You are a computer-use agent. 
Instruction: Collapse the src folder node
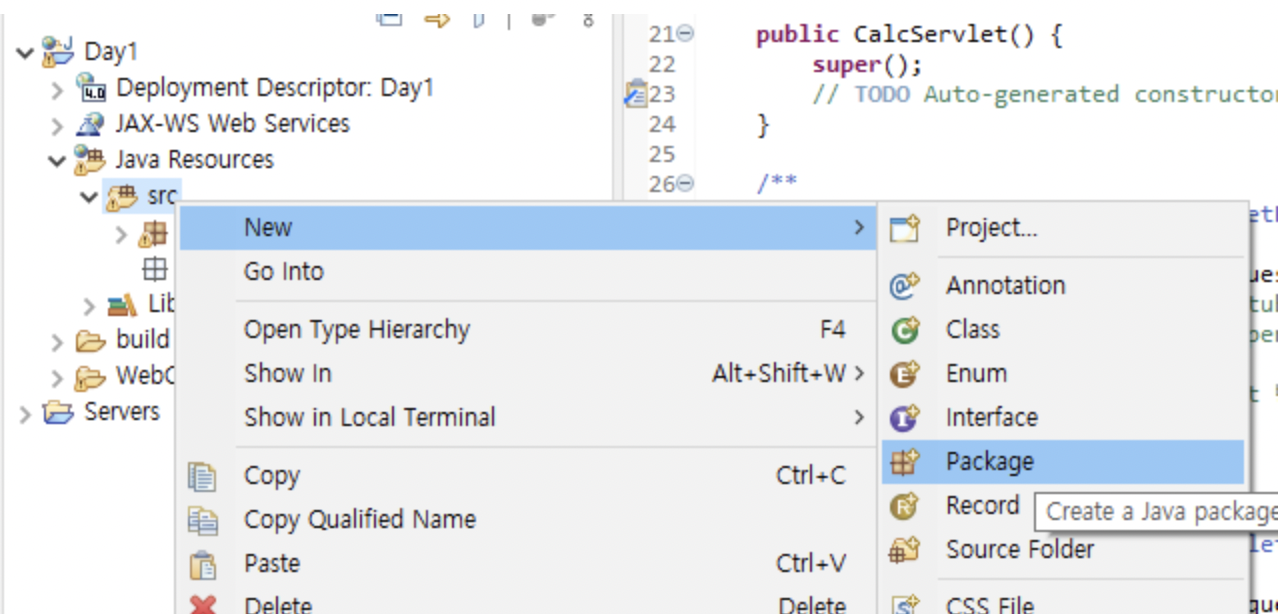pos(89,197)
